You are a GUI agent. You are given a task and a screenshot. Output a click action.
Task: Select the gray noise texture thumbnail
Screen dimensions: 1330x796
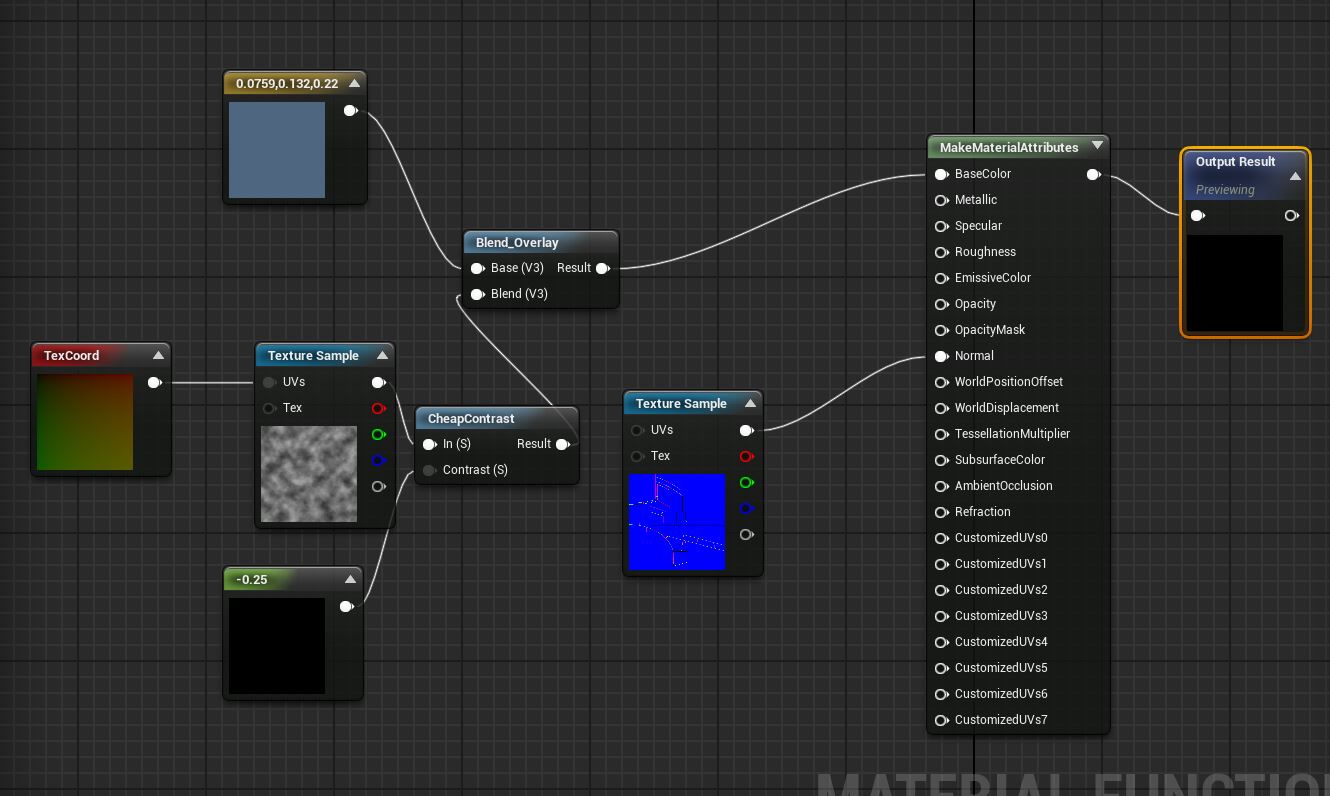(x=309, y=474)
